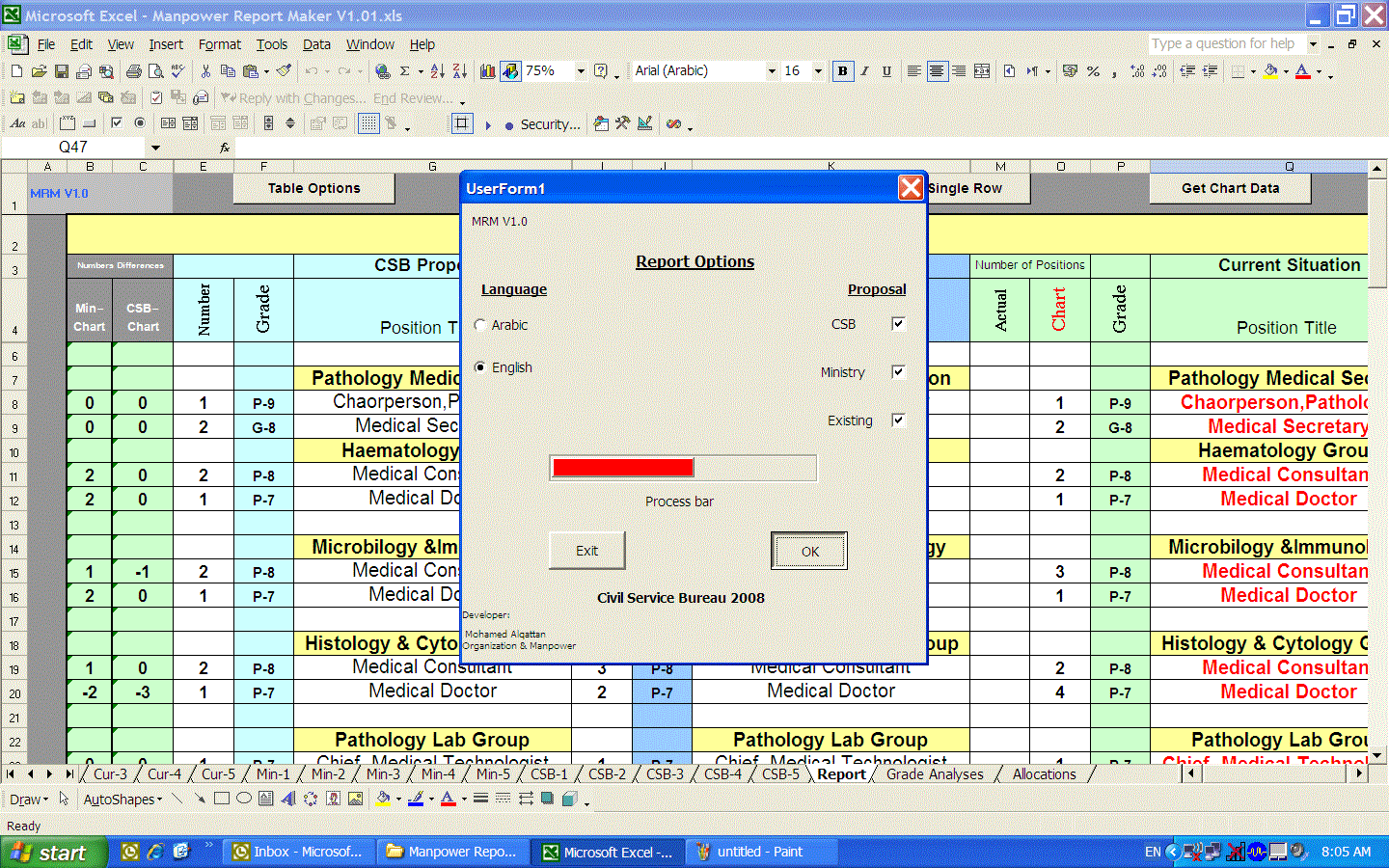This screenshot has width=1389, height=868.
Task: Expand the Paste options arrow
Action: [x=266, y=71]
